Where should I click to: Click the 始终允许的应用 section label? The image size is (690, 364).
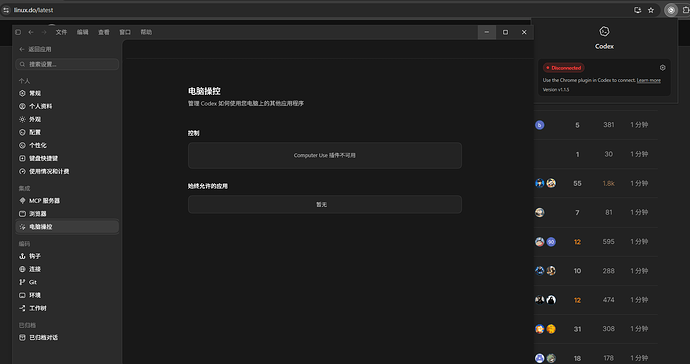[x=208, y=186]
